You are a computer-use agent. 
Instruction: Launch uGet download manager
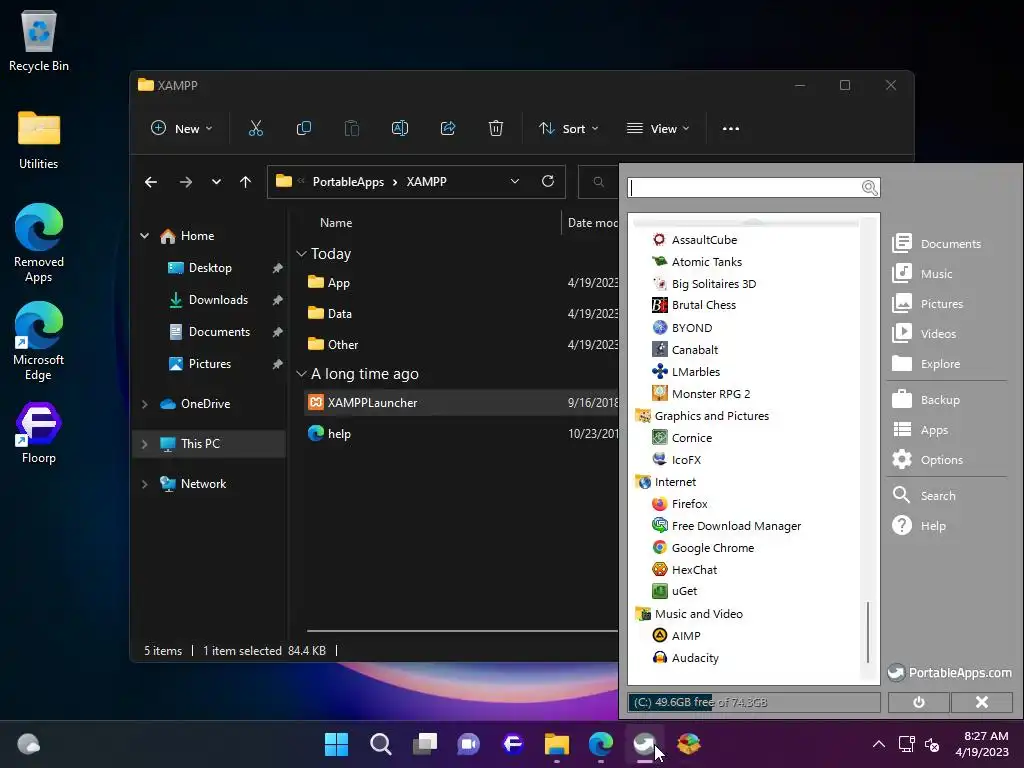click(x=675, y=591)
